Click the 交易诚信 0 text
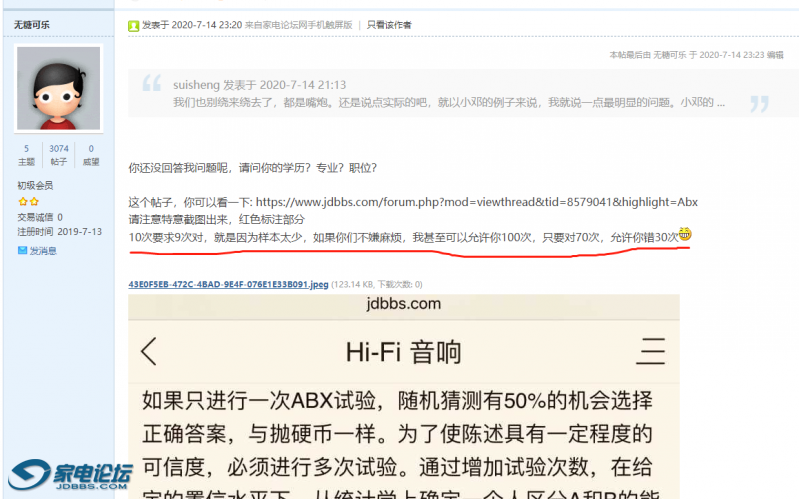799x499 pixels. tap(40, 217)
